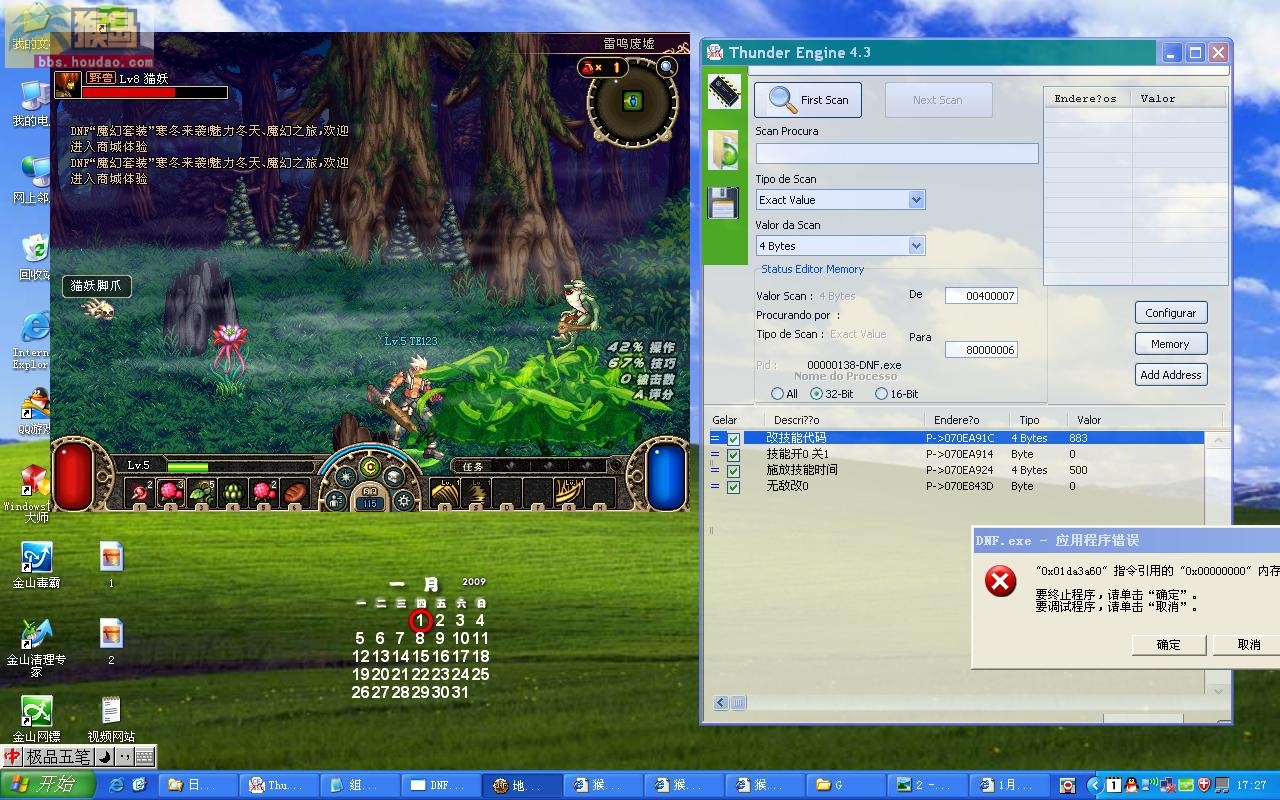This screenshot has height=800, width=1280.
Task: Click the Para address field 80000006
Action: (981, 350)
